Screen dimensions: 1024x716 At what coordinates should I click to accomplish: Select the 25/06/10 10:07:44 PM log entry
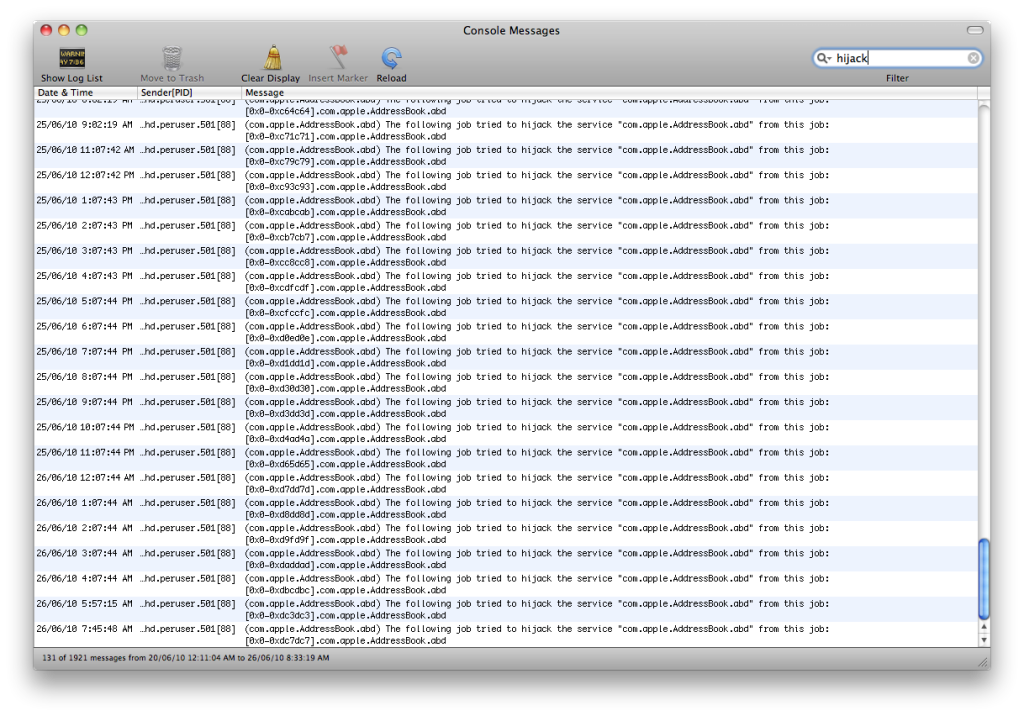pyautogui.click(x=506, y=433)
